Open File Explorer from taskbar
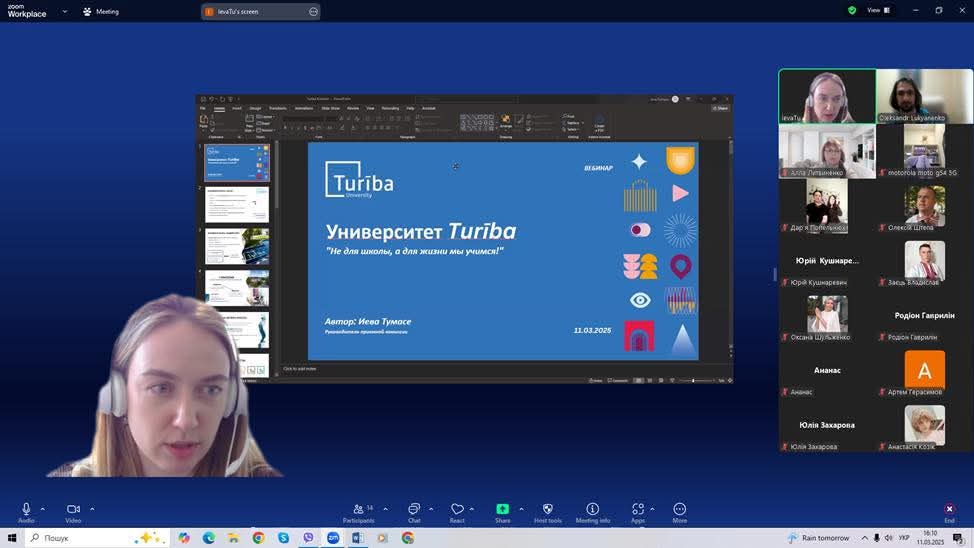 (234, 537)
